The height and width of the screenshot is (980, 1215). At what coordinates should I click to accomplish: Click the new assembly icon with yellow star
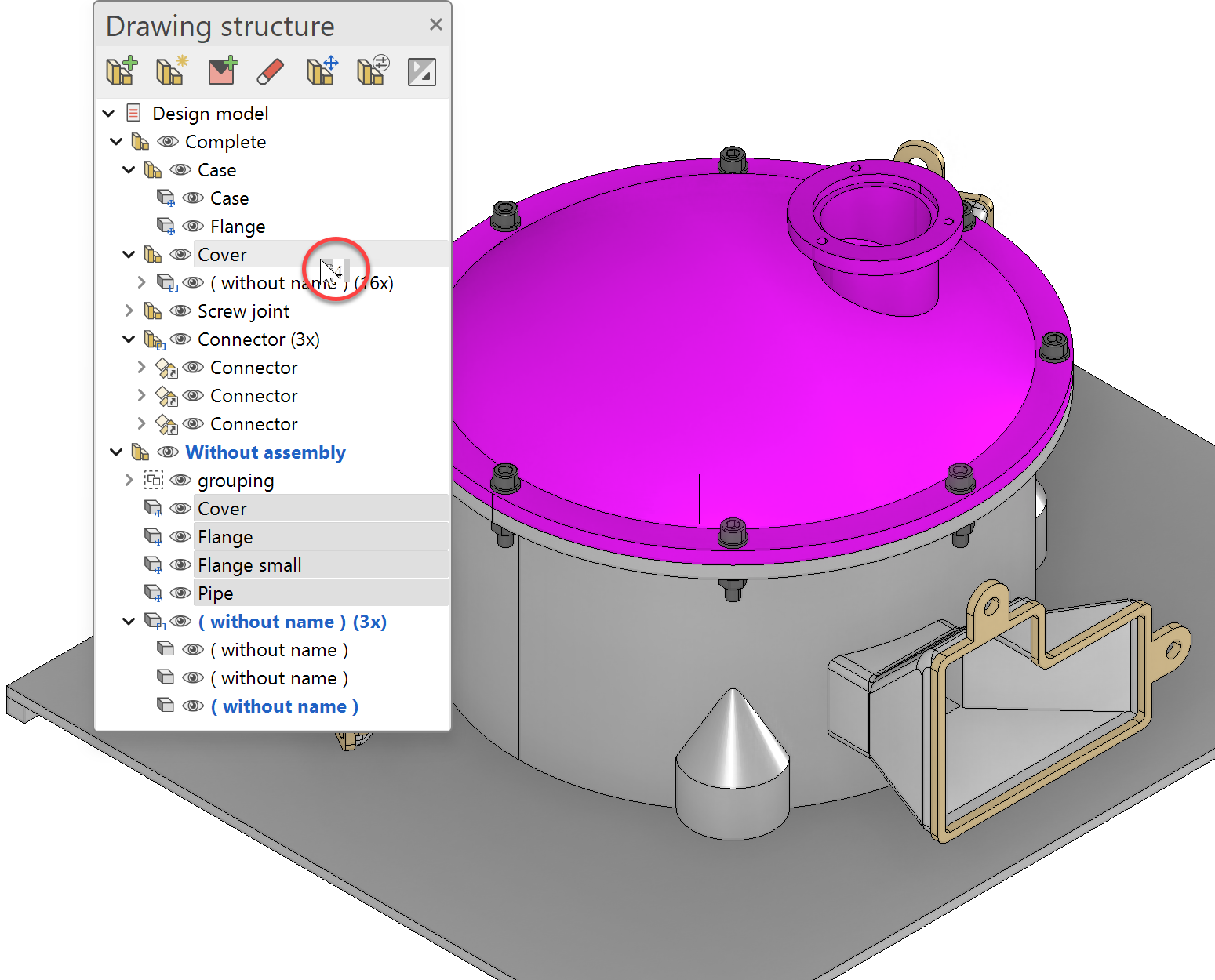pyautogui.click(x=171, y=71)
